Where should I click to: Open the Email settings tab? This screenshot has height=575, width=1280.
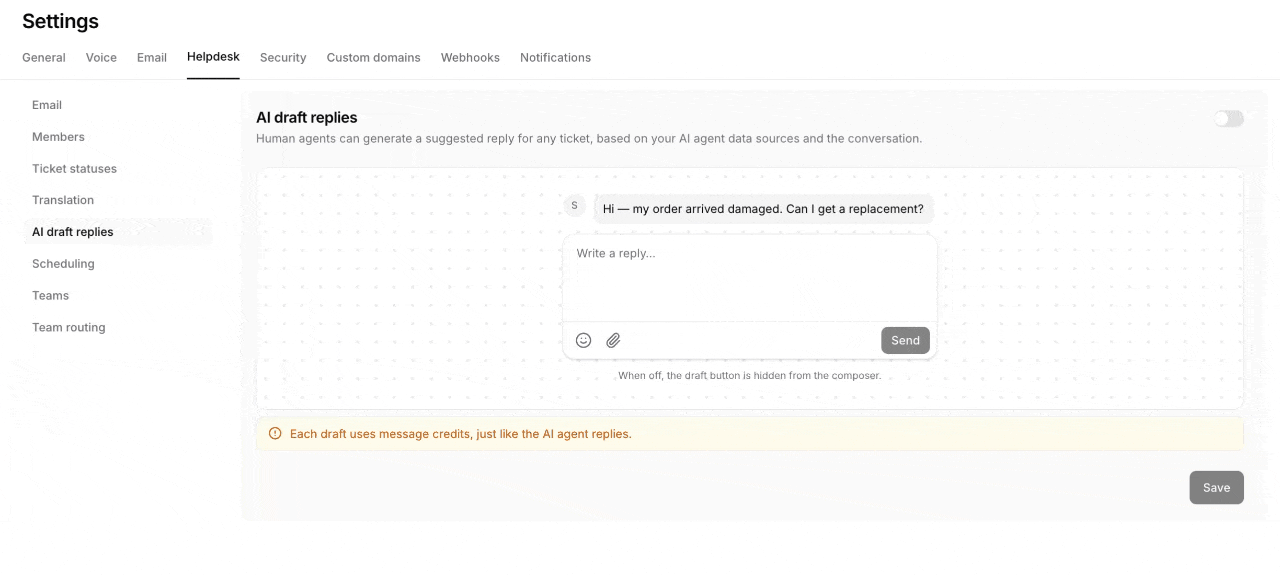pyautogui.click(x=152, y=58)
